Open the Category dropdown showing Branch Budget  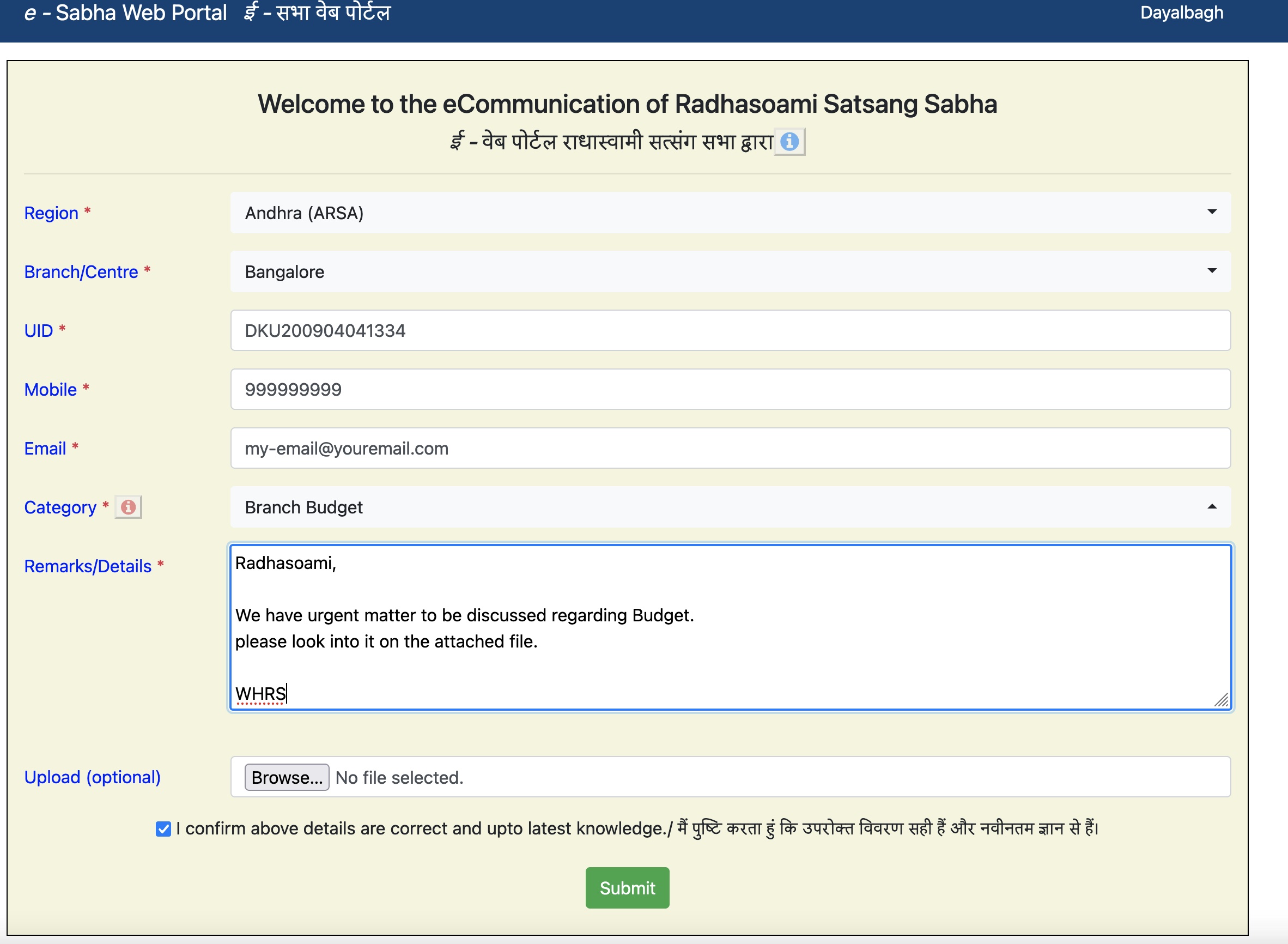(730, 507)
